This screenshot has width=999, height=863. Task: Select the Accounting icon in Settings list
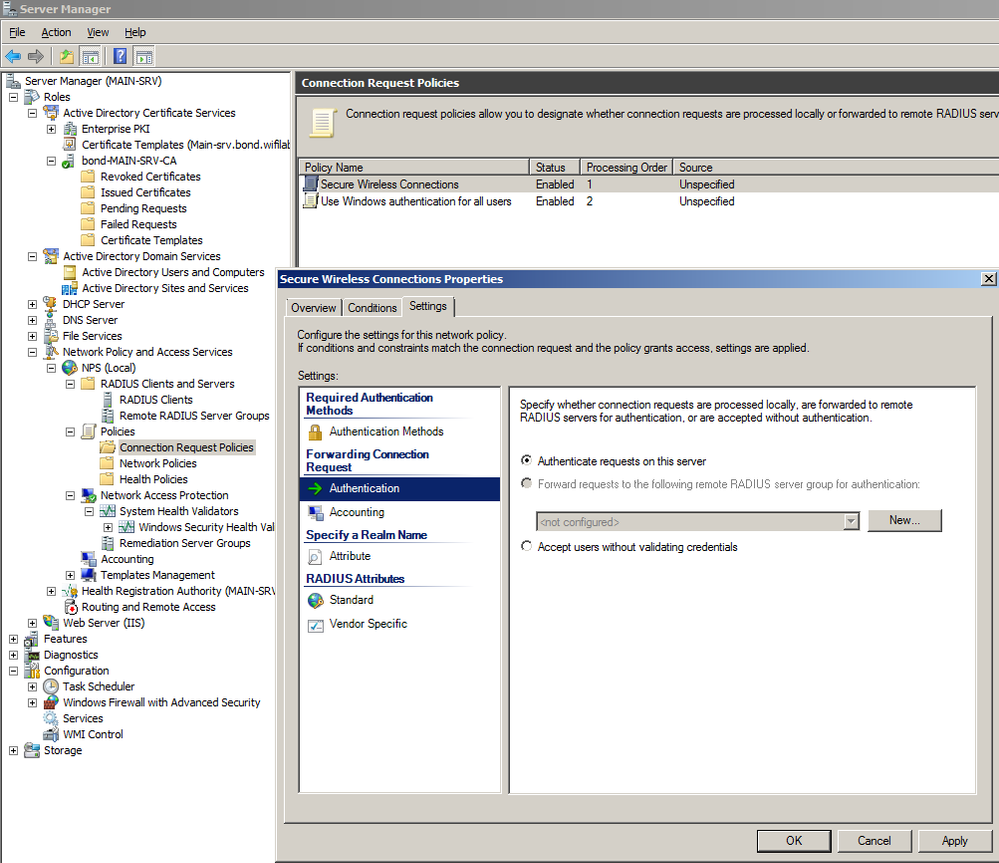[x=315, y=512]
